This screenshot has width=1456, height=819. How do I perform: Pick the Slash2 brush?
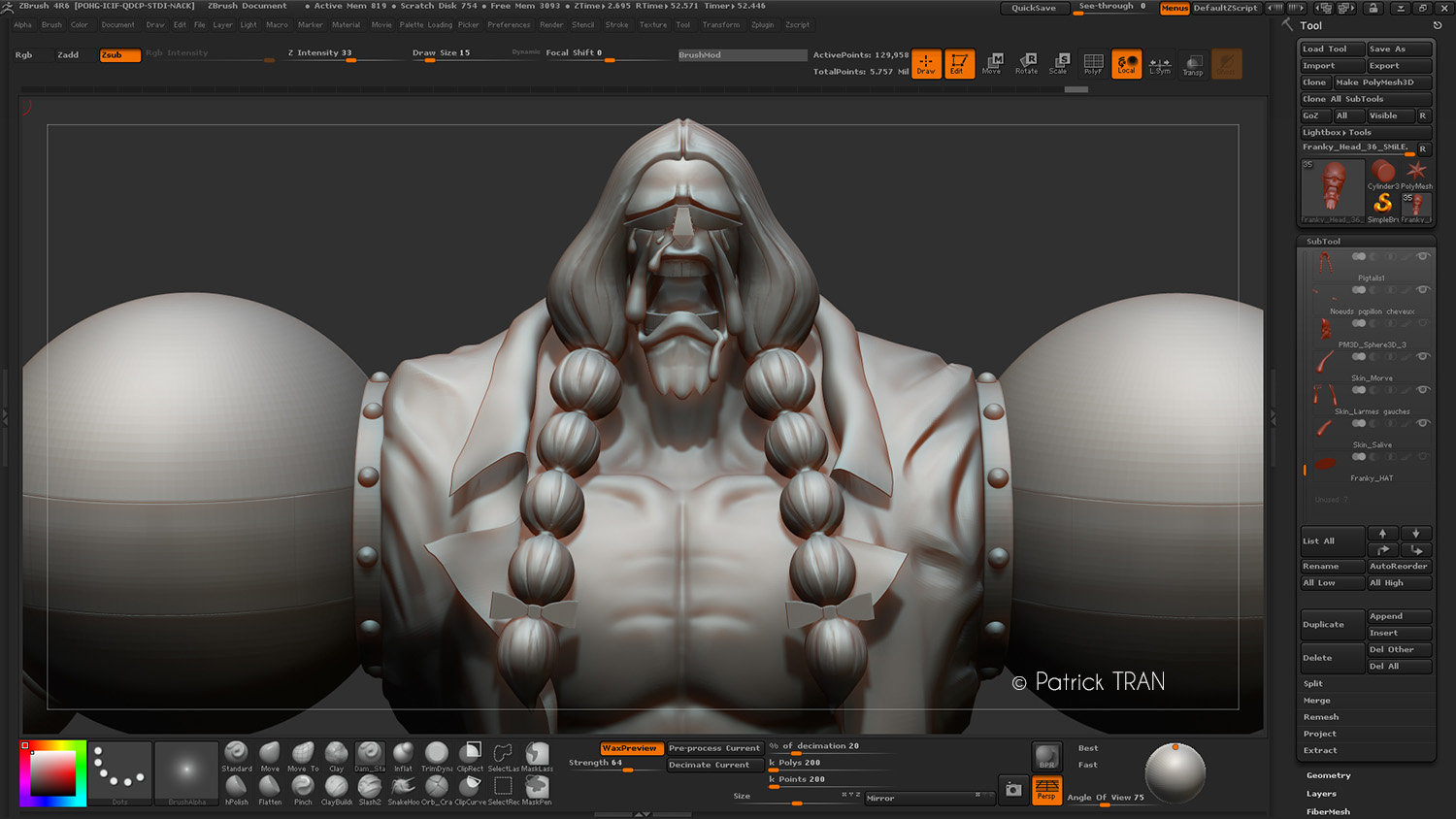pos(370,790)
